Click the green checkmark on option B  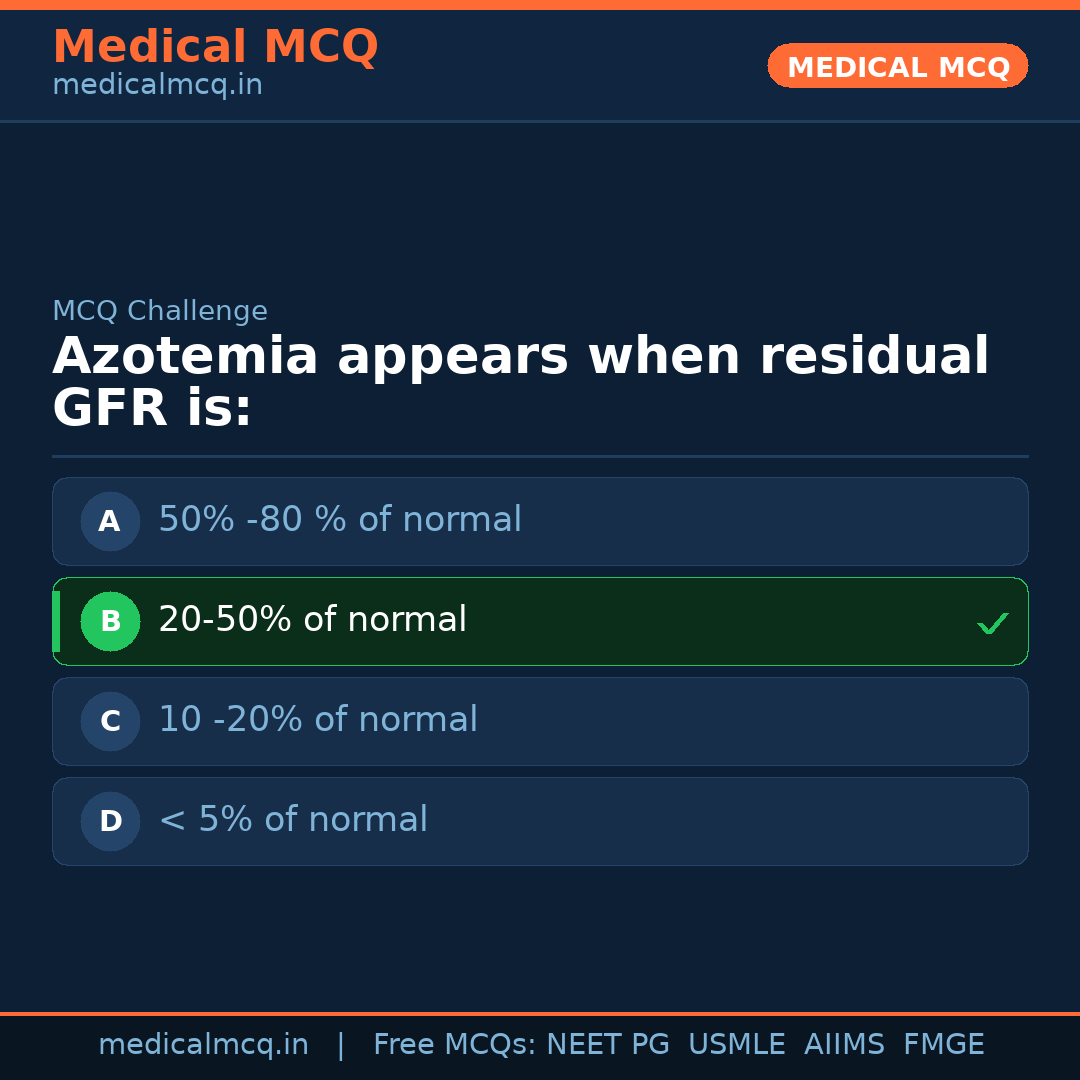tap(992, 623)
